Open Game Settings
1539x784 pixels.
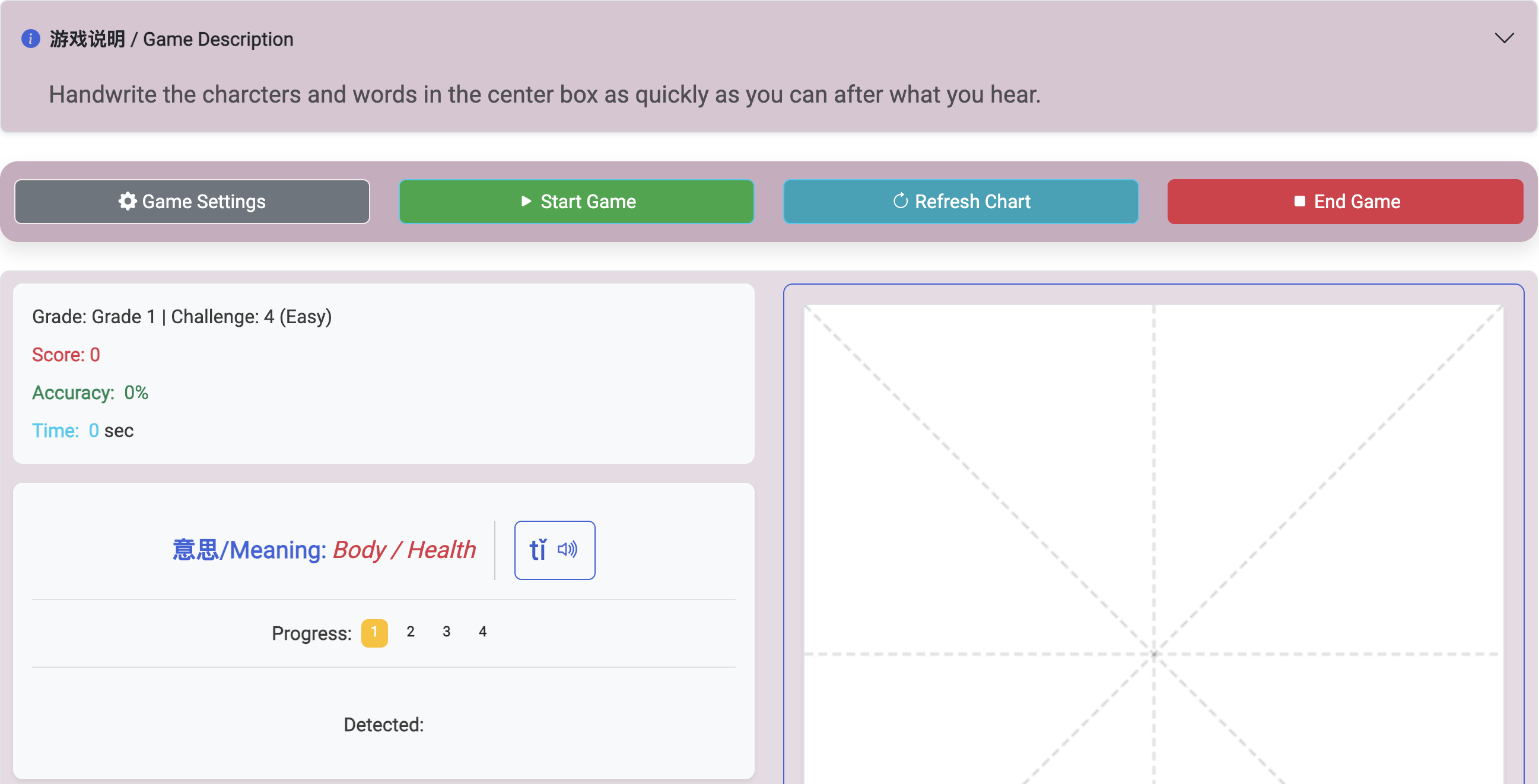tap(192, 201)
